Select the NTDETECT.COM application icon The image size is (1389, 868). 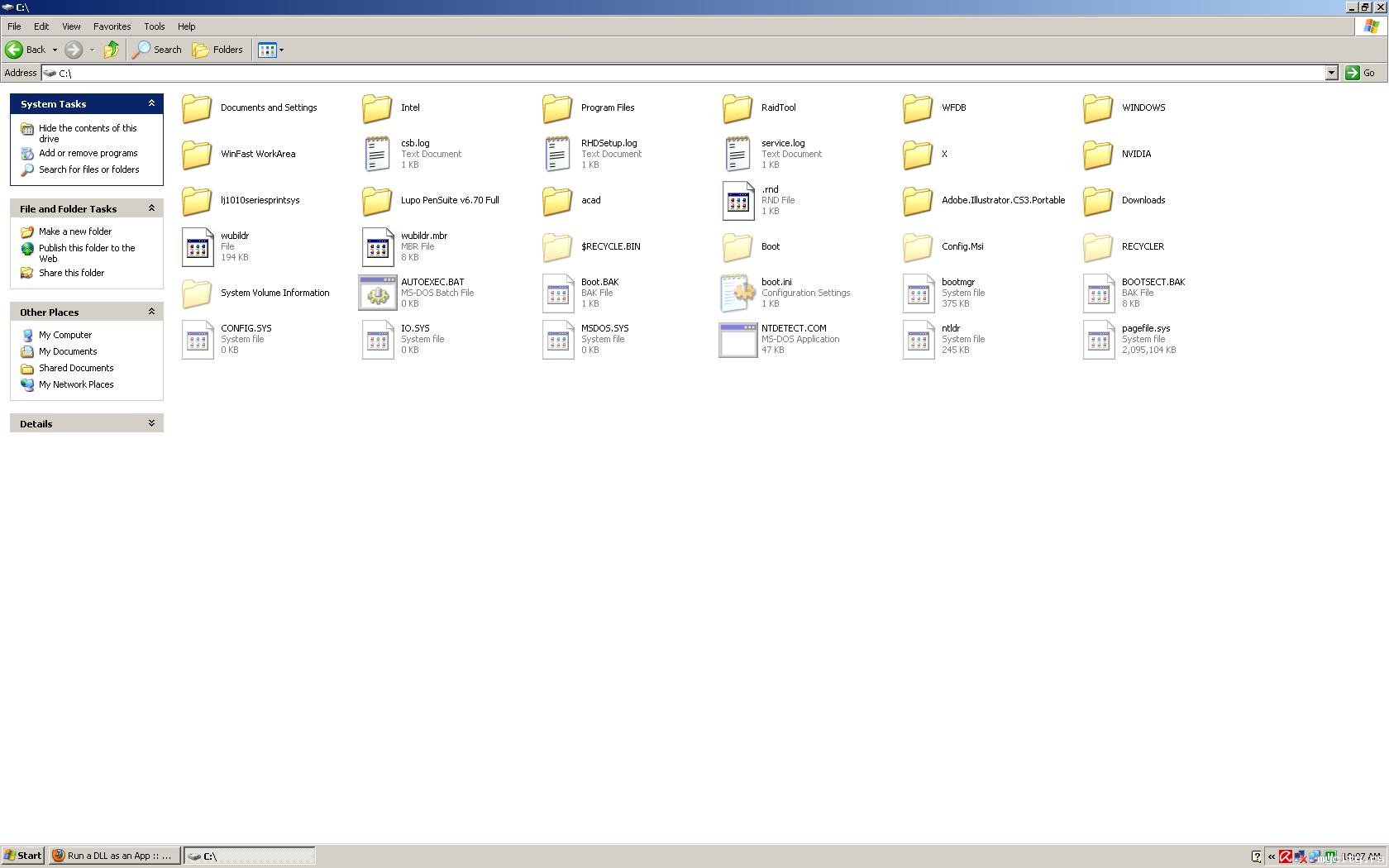(737, 339)
